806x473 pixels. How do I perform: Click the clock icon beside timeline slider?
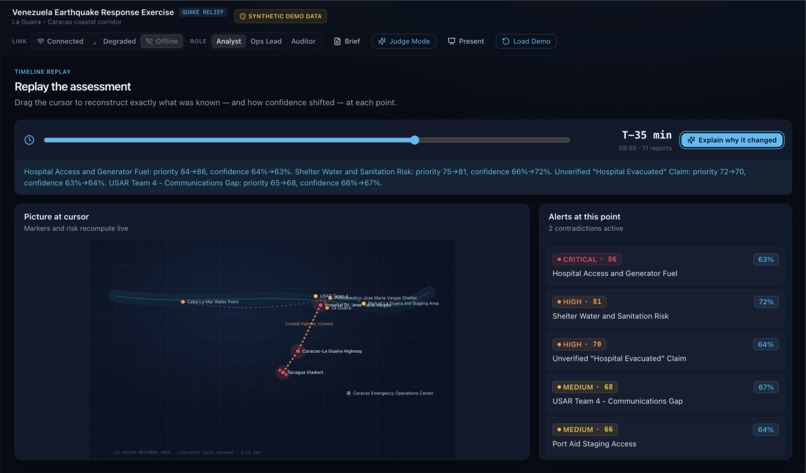(29, 140)
